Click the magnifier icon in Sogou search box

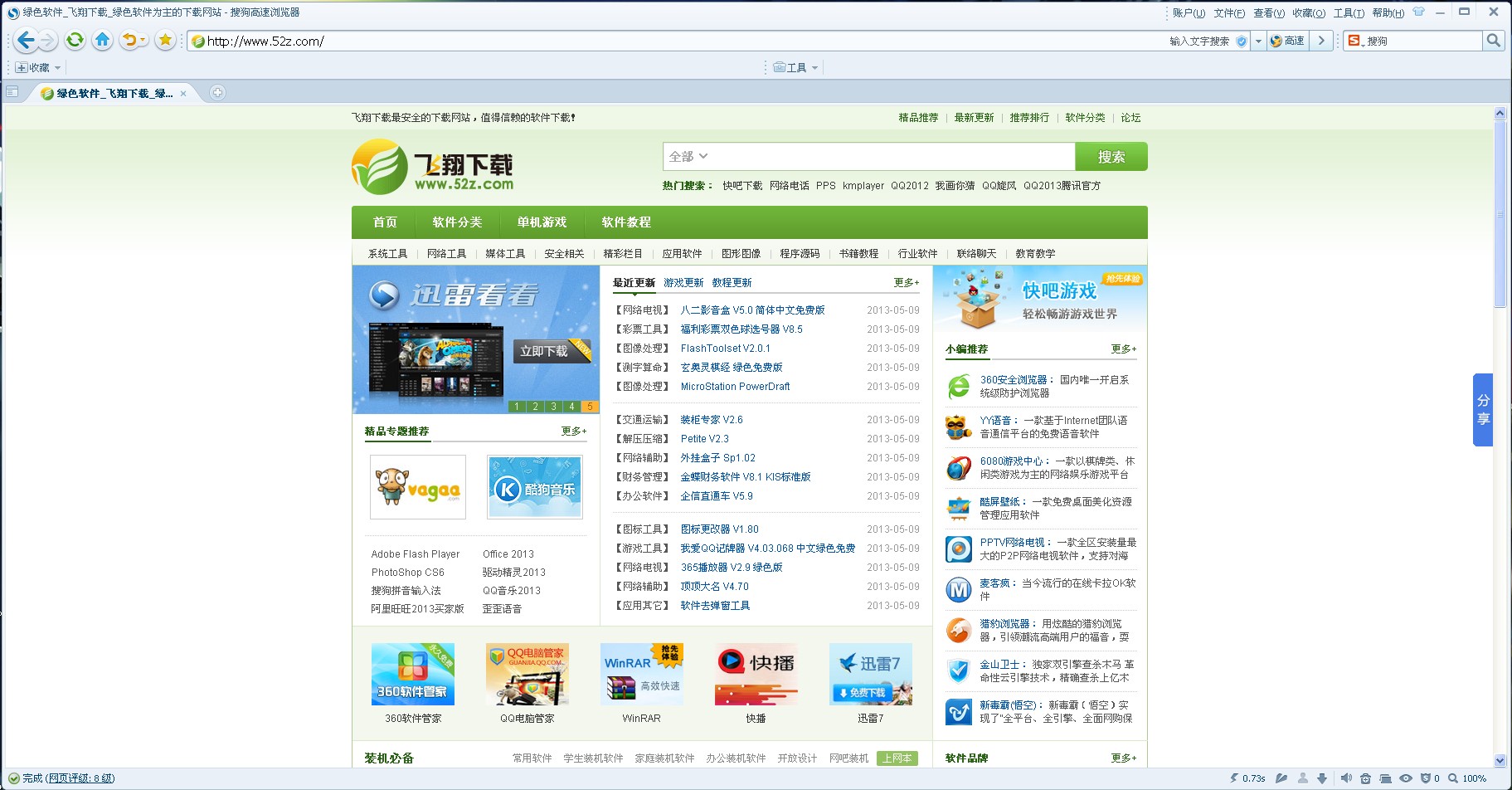tap(1493, 41)
